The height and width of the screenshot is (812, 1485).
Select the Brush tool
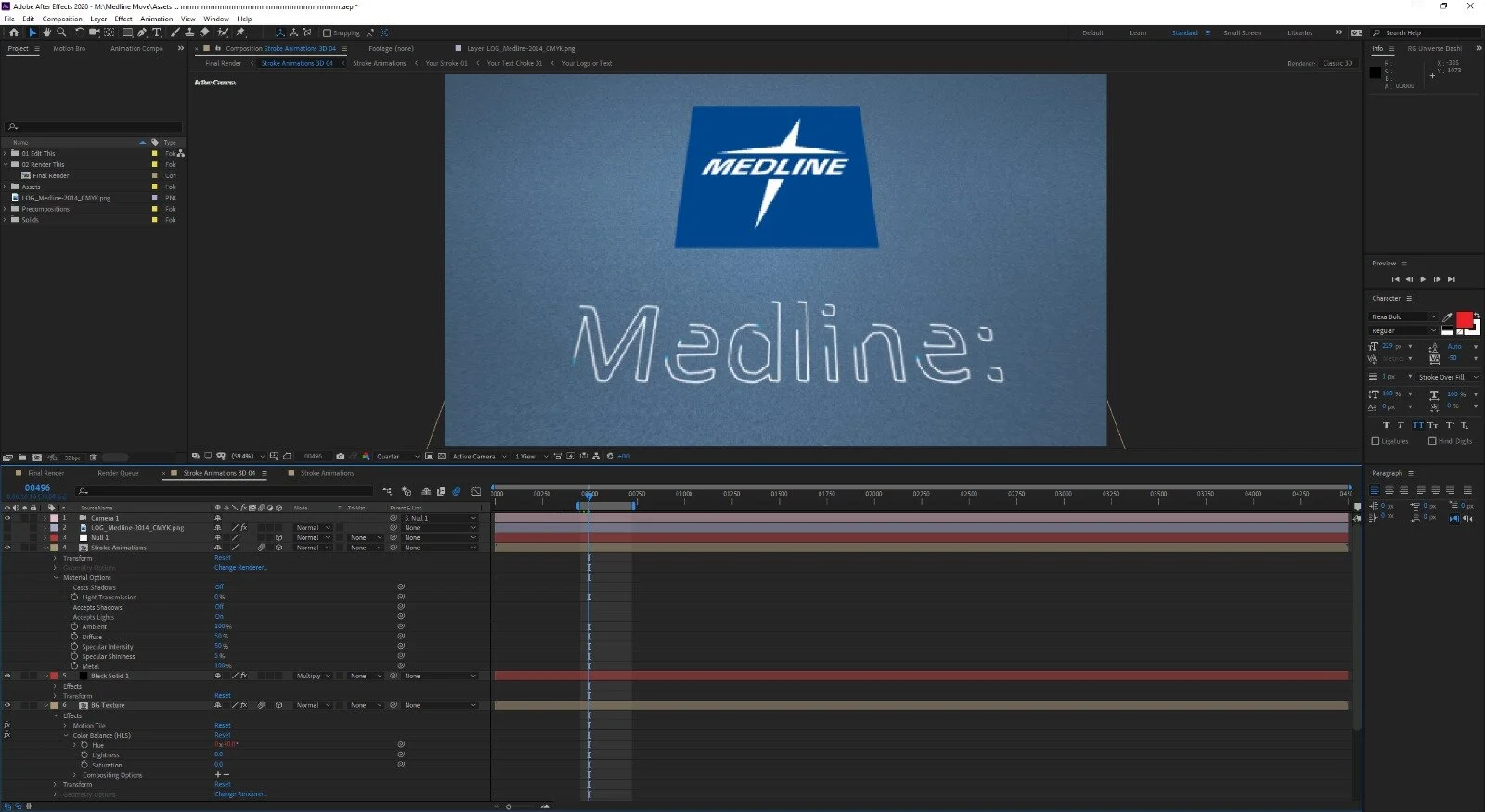[x=175, y=32]
